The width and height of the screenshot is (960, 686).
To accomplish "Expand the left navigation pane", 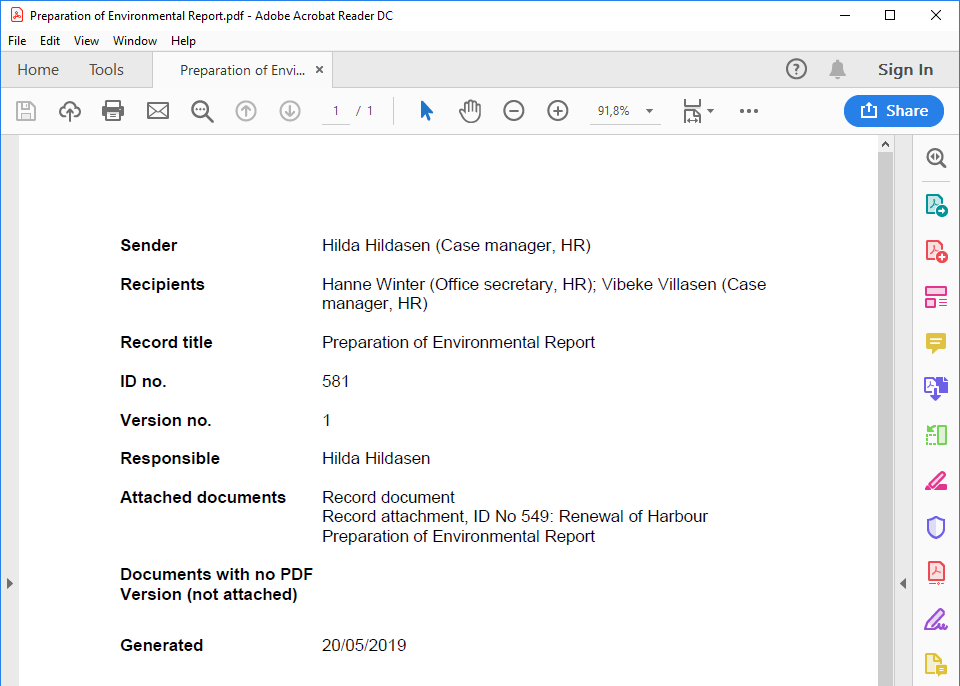I will [x=8, y=583].
